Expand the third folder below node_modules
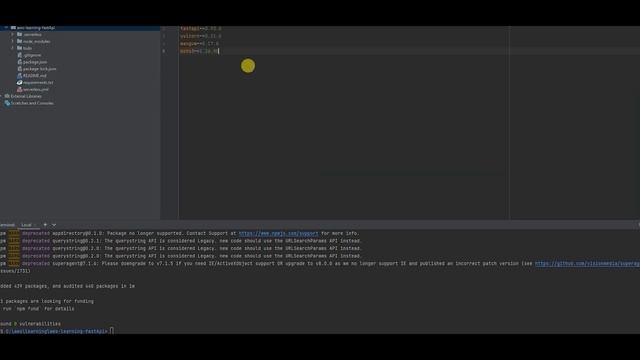Image resolution: width=640 pixels, height=360 pixels. (13, 48)
